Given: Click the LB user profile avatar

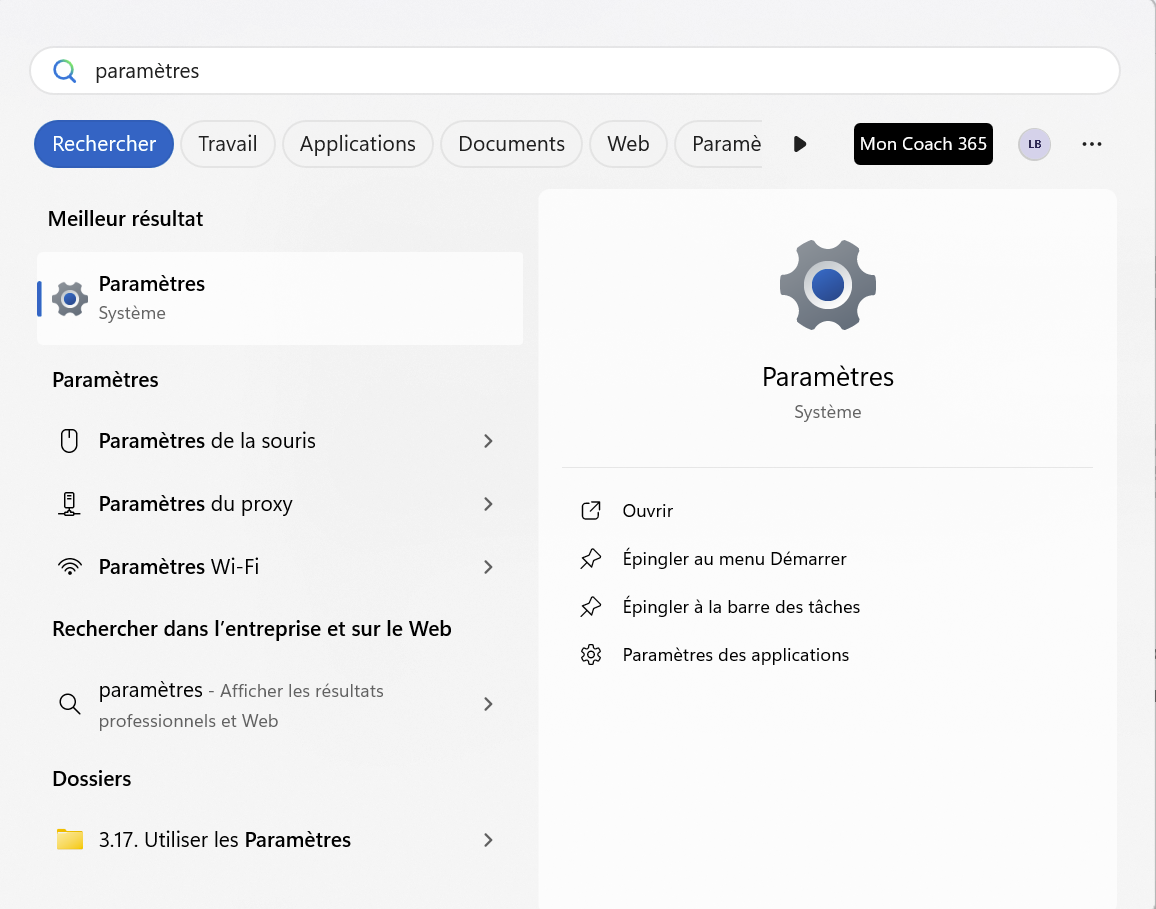Looking at the screenshot, I should point(1034,144).
